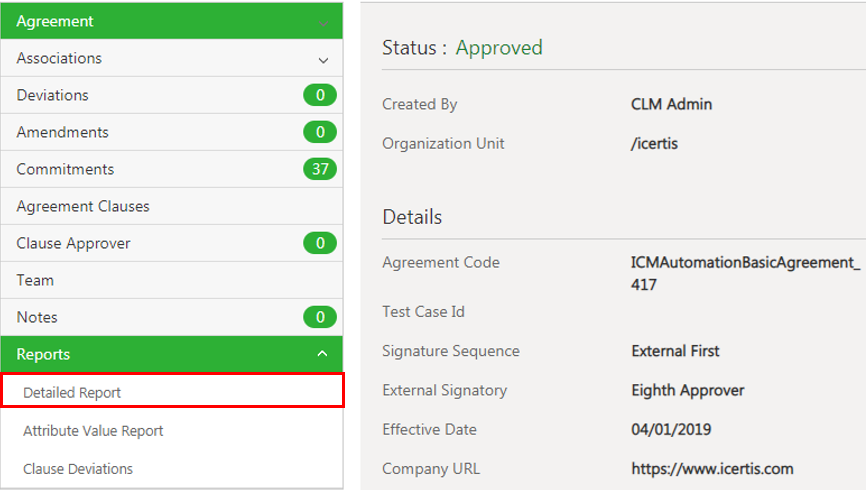Image resolution: width=867 pixels, height=490 pixels.
Task: Open the Detailed Report link
Action: (72, 392)
